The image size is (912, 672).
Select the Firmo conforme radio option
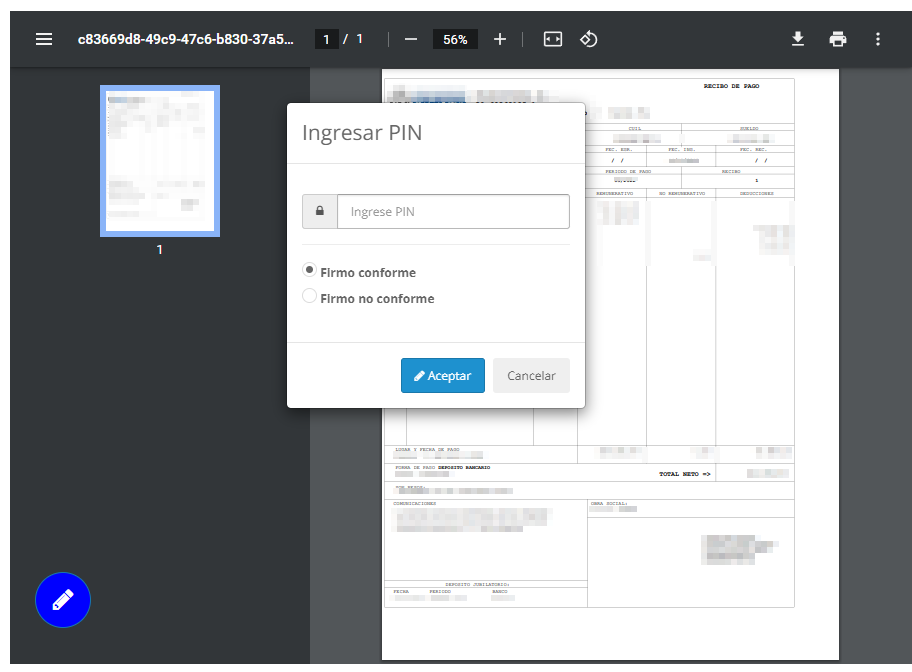[x=310, y=271]
